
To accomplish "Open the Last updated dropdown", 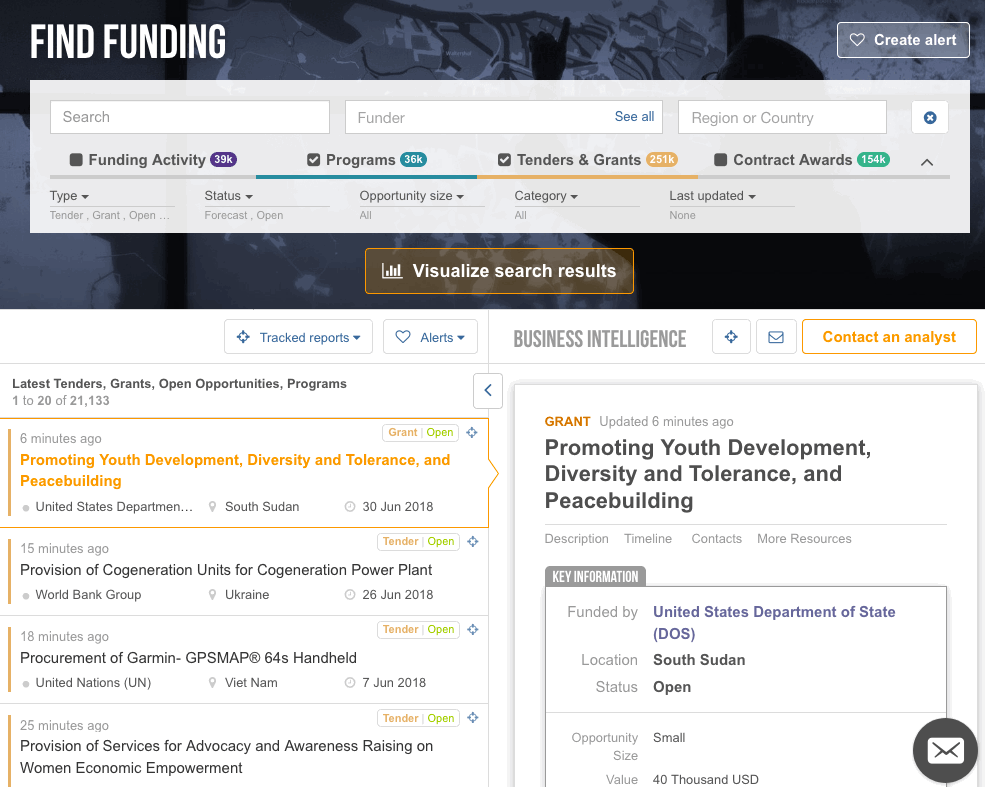I will tap(712, 196).
